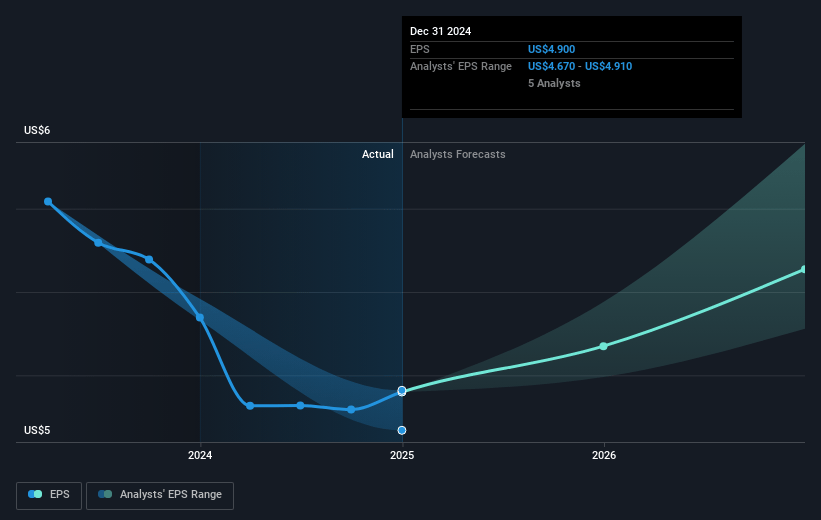The image size is (821, 520).
Task: Click the 2026 x-axis label
Action: pyautogui.click(x=604, y=456)
